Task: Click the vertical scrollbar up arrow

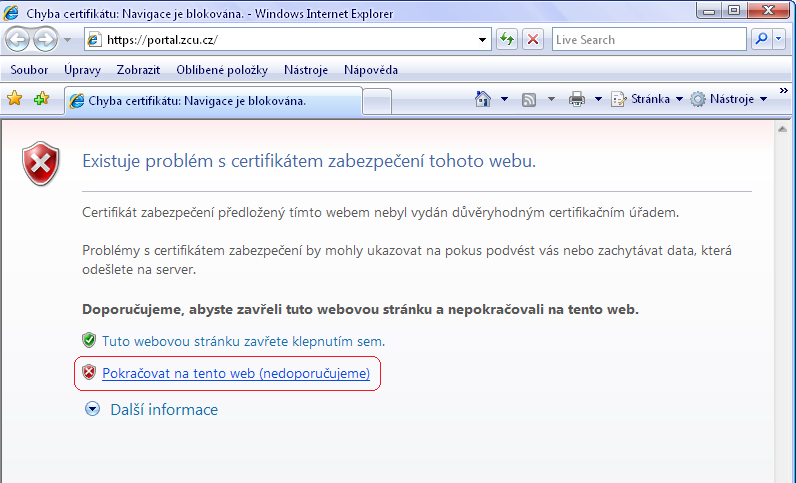Action: click(782, 130)
